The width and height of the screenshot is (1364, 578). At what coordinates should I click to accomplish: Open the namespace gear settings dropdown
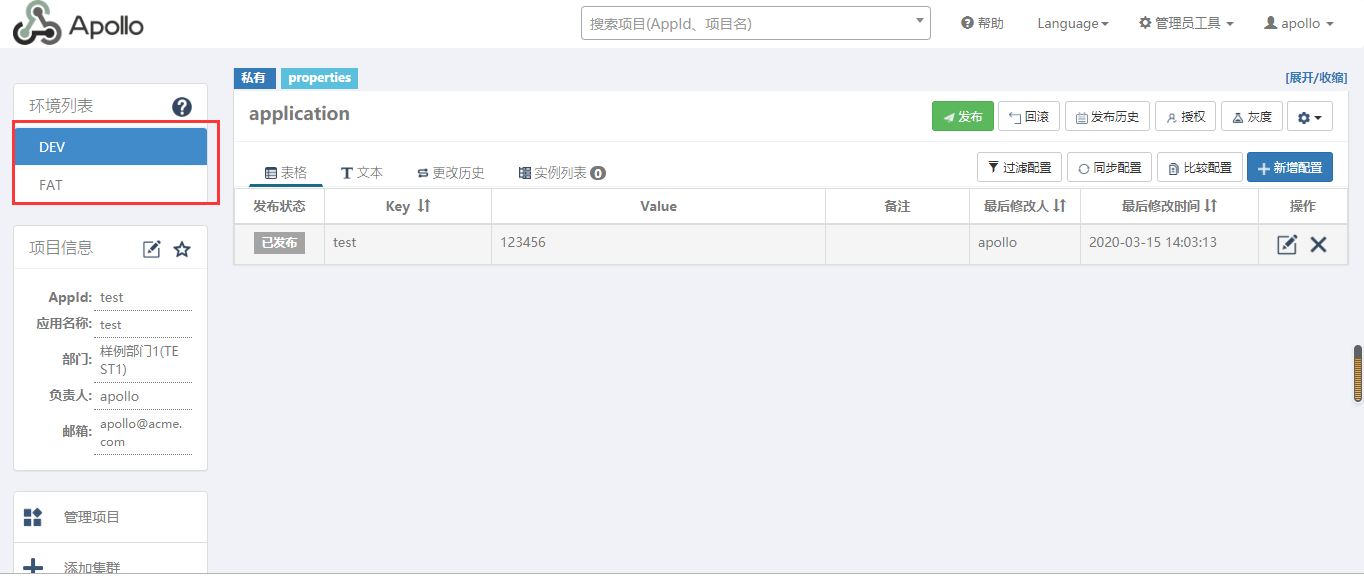click(1309, 117)
